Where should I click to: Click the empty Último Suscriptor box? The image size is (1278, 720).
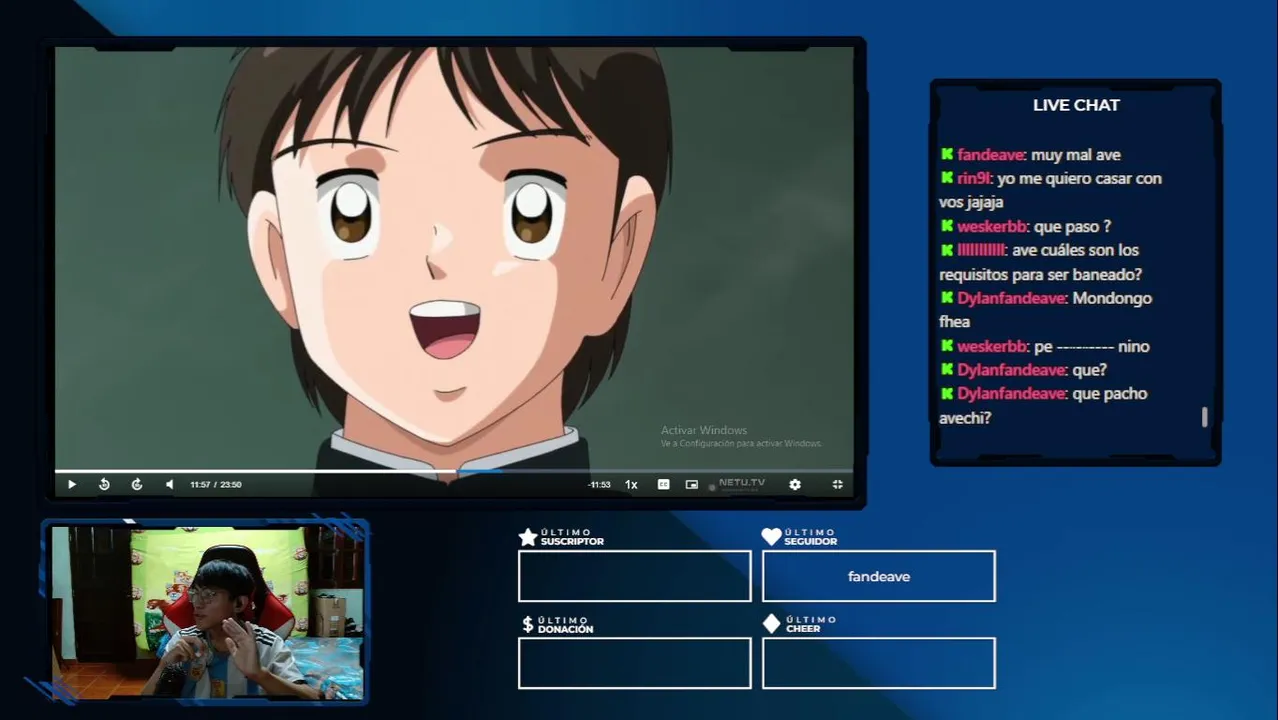pos(635,576)
